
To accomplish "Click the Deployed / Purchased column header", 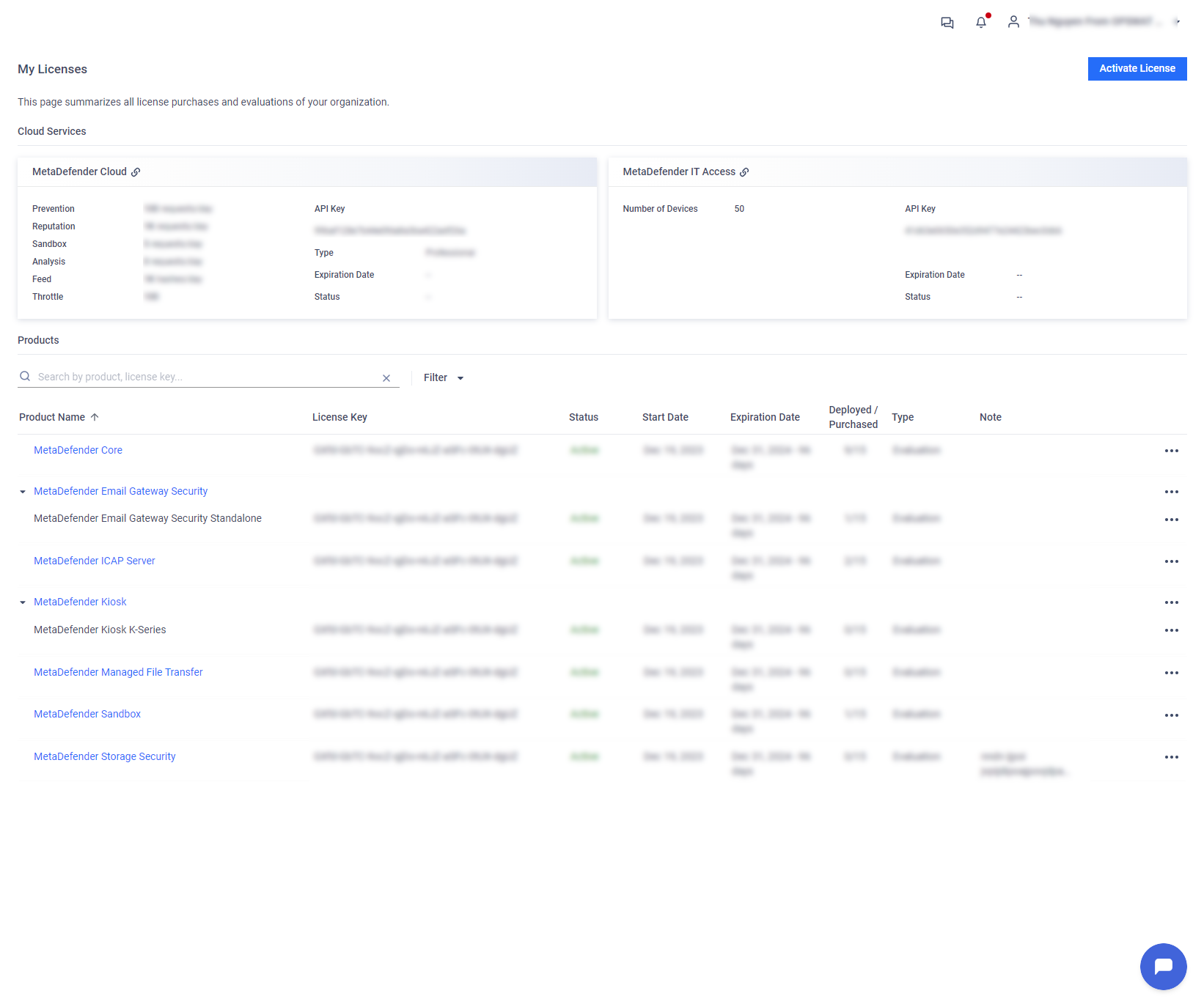I will pyautogui.click(x=853, y=417).
